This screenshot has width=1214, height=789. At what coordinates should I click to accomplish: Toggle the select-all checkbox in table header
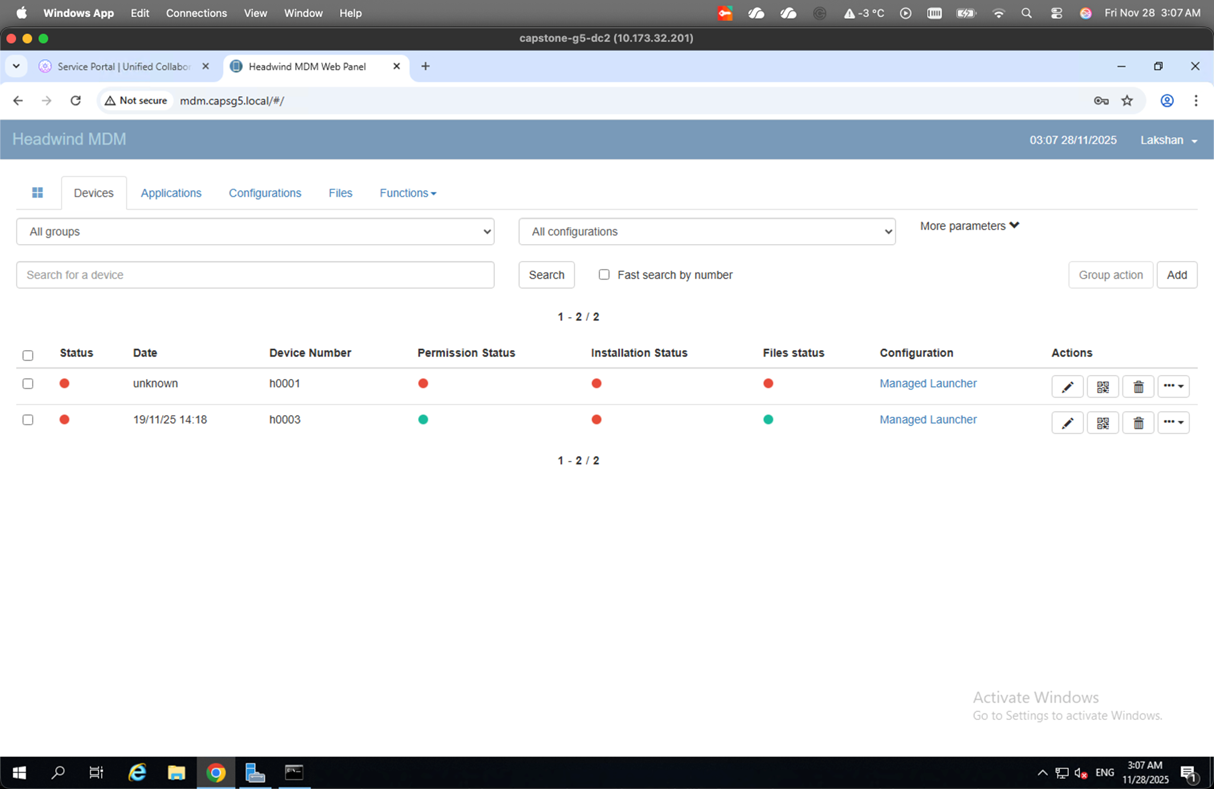[x=28, y=355]
